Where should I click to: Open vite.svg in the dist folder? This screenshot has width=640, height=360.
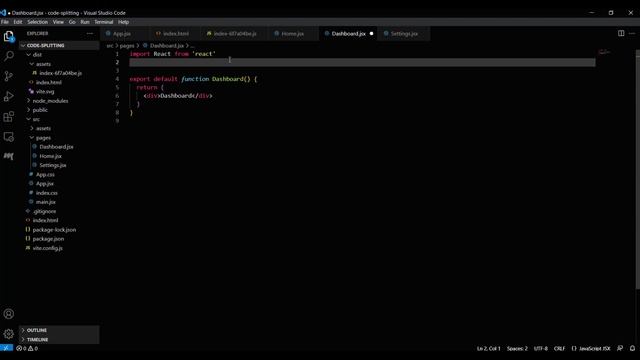(45, 91)
